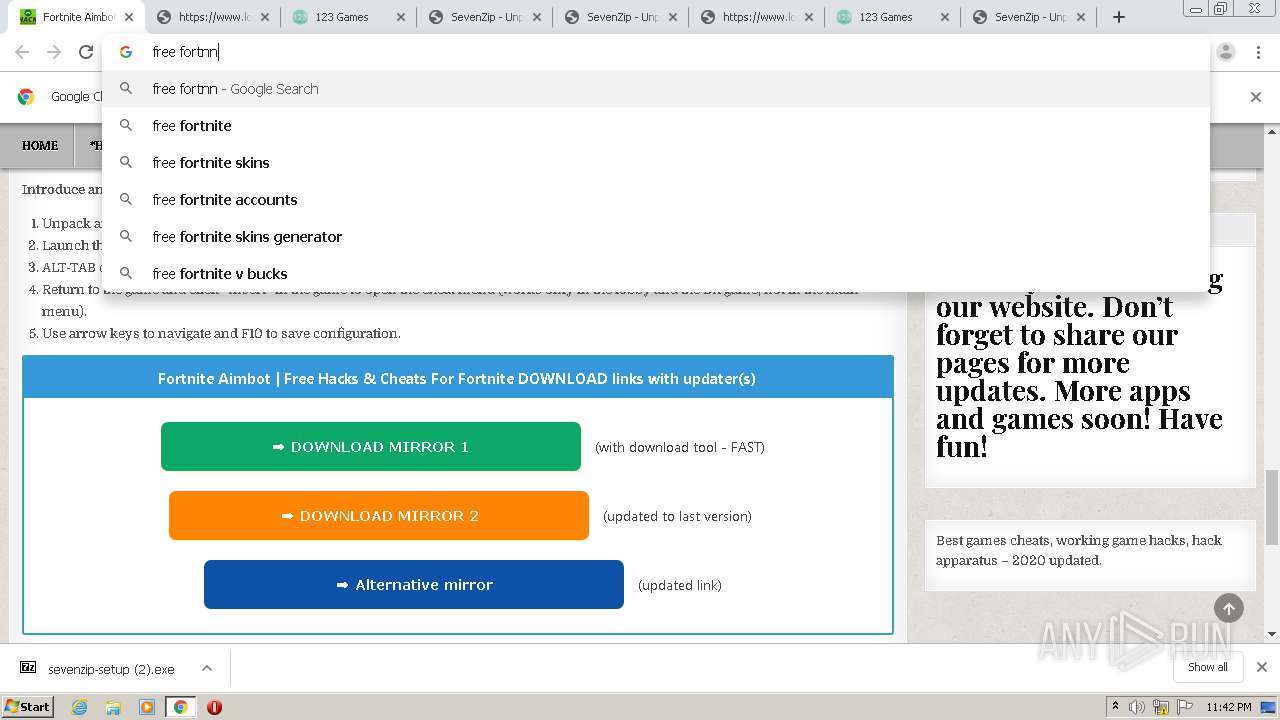The width and height of the screenshot is (1280, 720).
Task: Pick the "free fortnite skins generator" suggestion
Action: [655, 236]
